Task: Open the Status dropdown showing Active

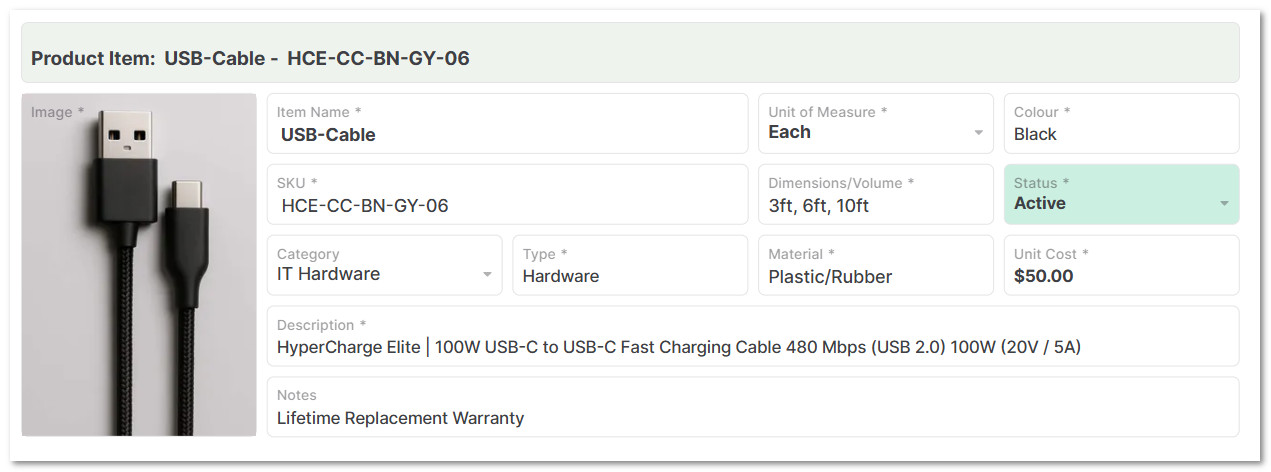Action: coord(1110,203)
